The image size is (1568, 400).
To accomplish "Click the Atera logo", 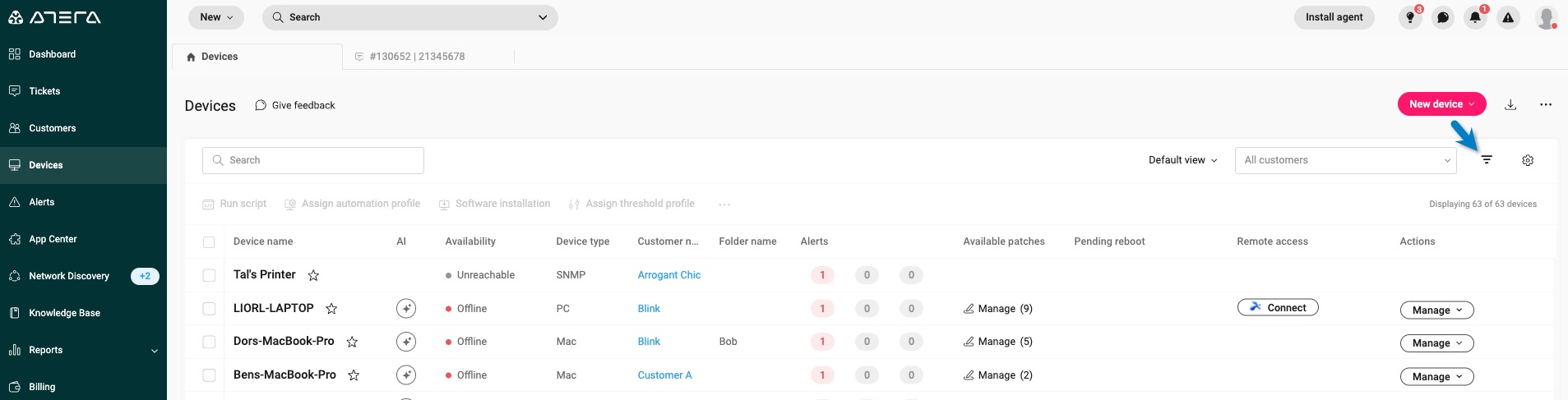I will 54,16.
